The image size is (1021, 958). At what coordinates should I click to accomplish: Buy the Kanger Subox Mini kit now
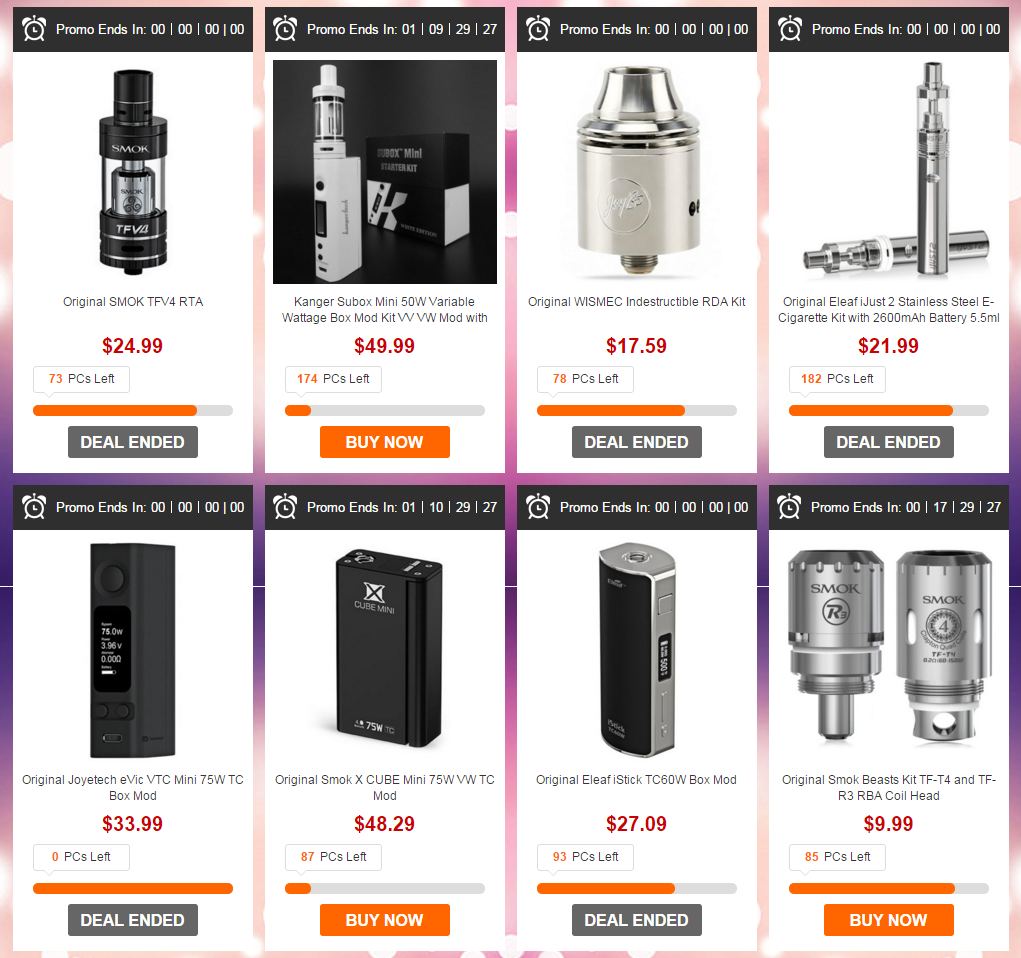pos(384,442)
